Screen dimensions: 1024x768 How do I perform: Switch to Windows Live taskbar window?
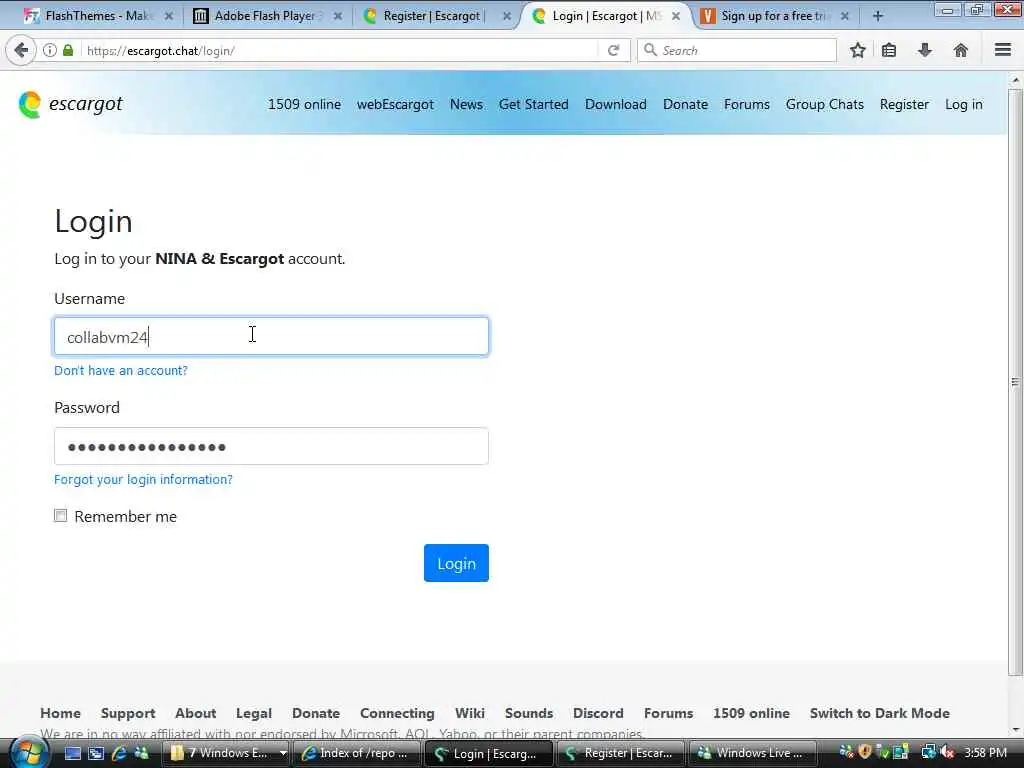tap(753, 753)
